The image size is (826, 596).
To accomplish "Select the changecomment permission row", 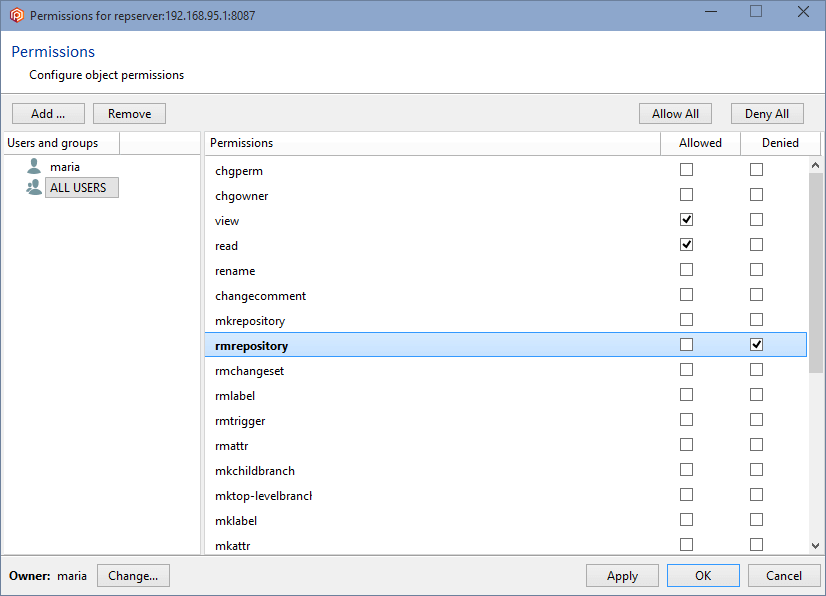I will [x=506, y=295].
